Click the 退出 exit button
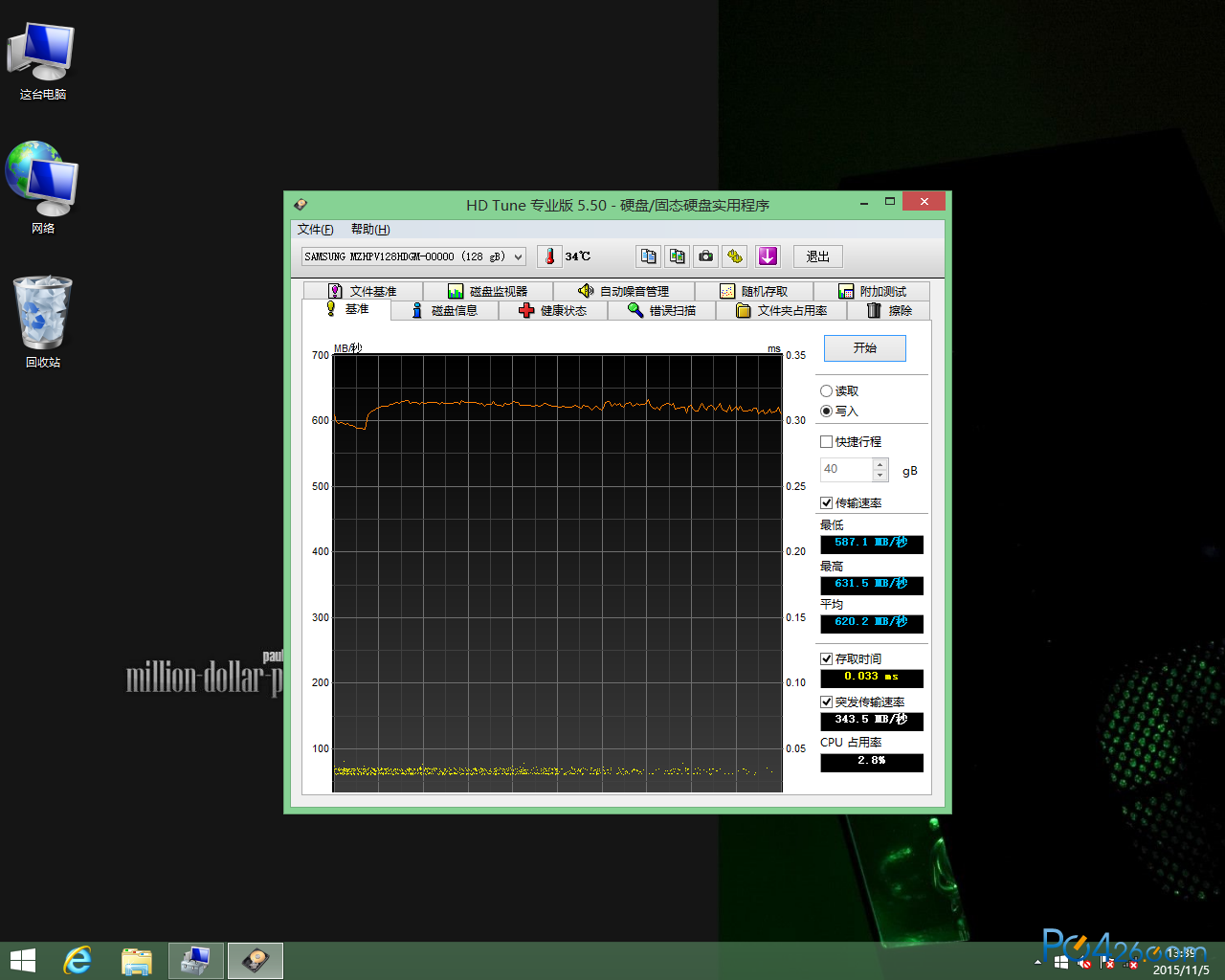 click(818, 256)
